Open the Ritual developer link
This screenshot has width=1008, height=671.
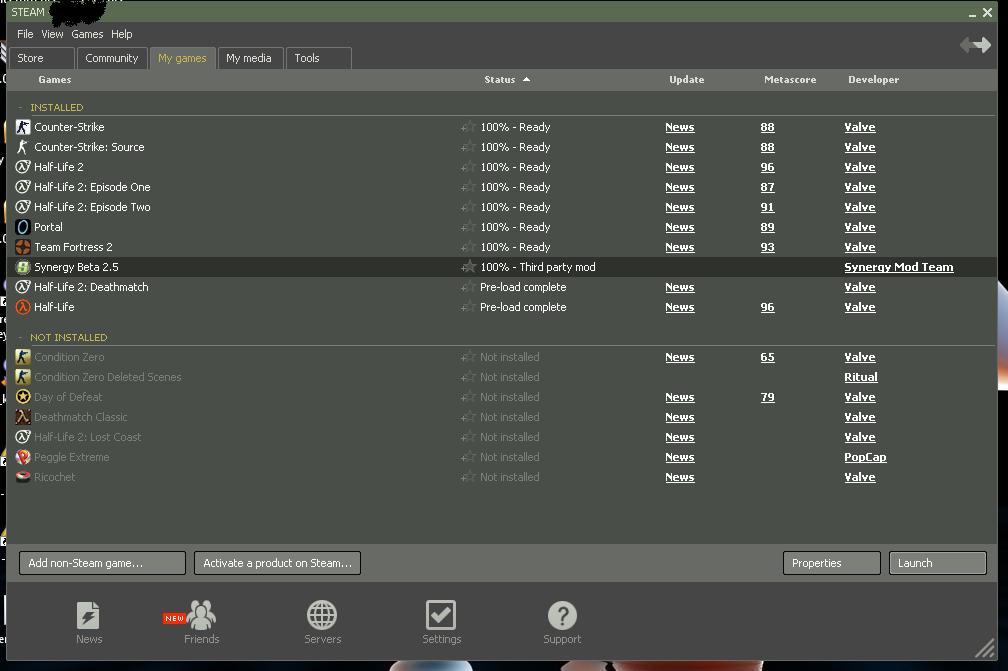click(860, 377)
